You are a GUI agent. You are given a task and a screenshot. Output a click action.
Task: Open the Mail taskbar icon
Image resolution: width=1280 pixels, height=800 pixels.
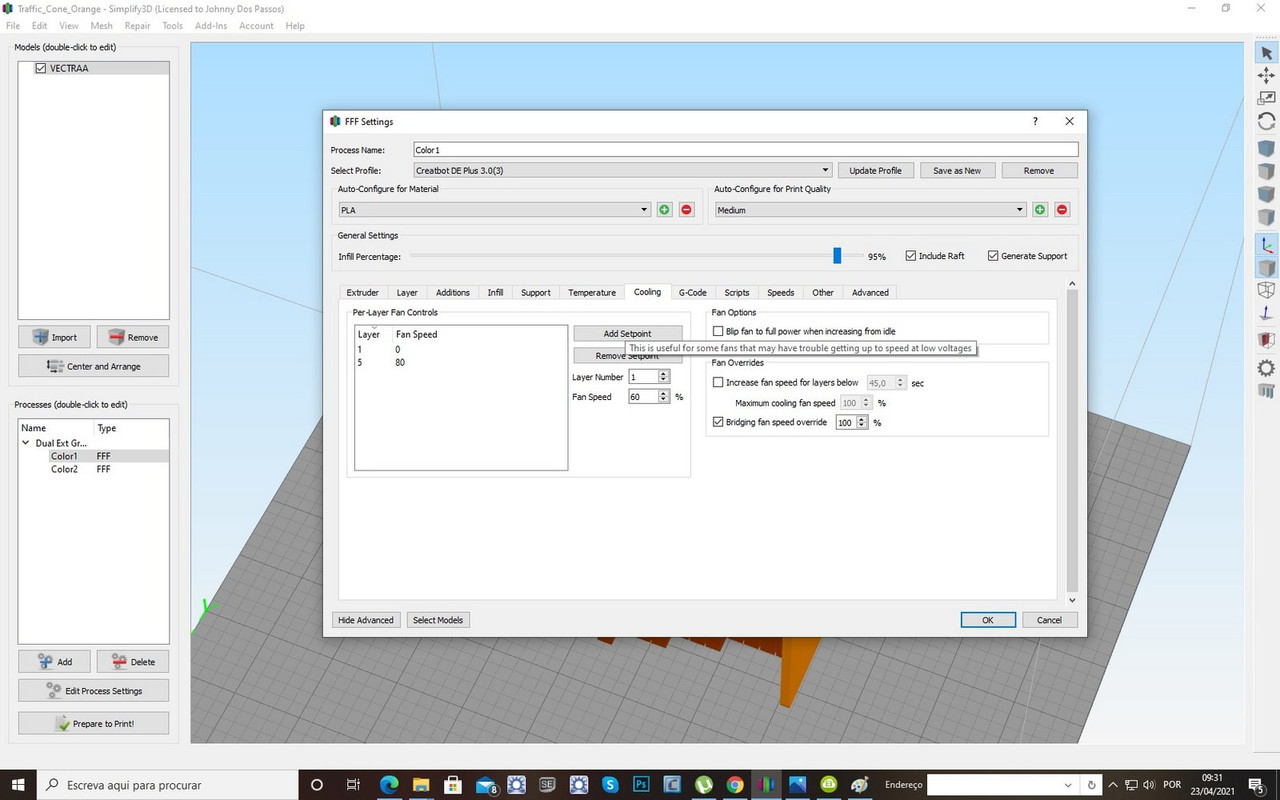[485, 785]
